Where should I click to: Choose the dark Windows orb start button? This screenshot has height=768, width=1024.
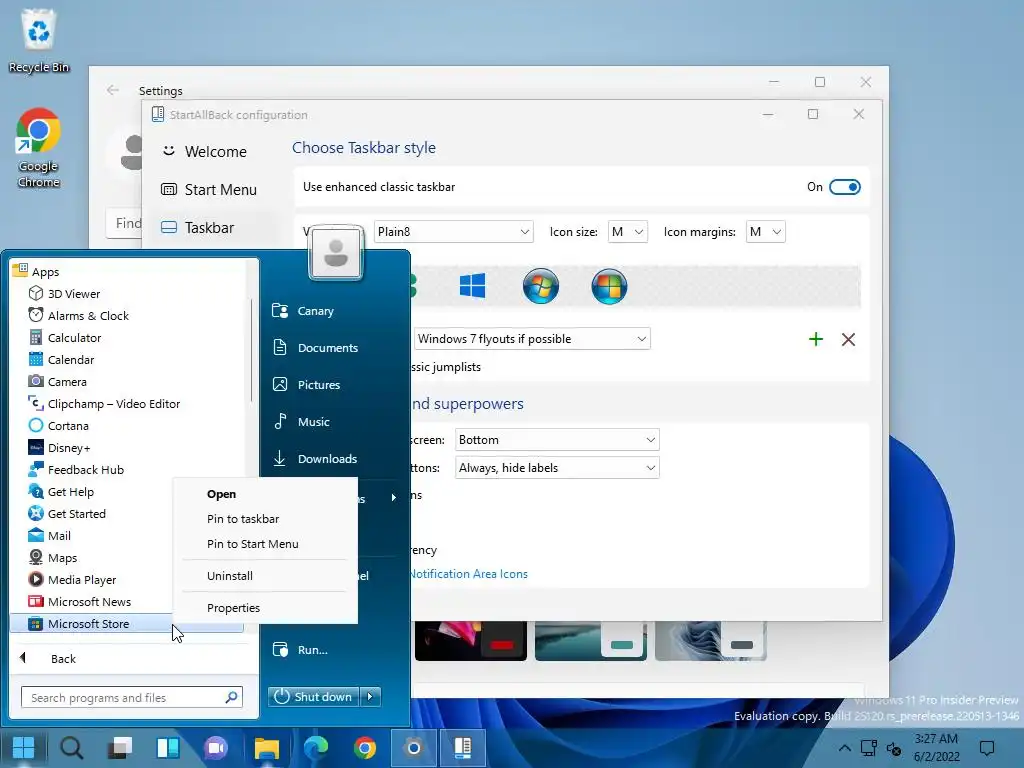(609, 286)
